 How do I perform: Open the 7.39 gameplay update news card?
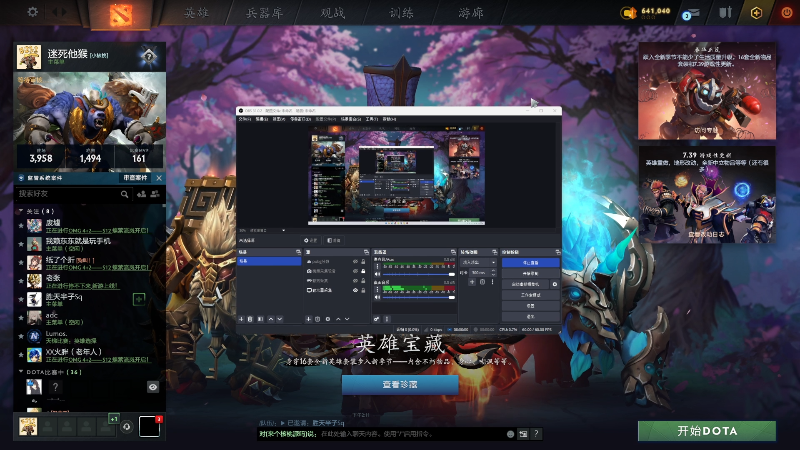[707, 194]
